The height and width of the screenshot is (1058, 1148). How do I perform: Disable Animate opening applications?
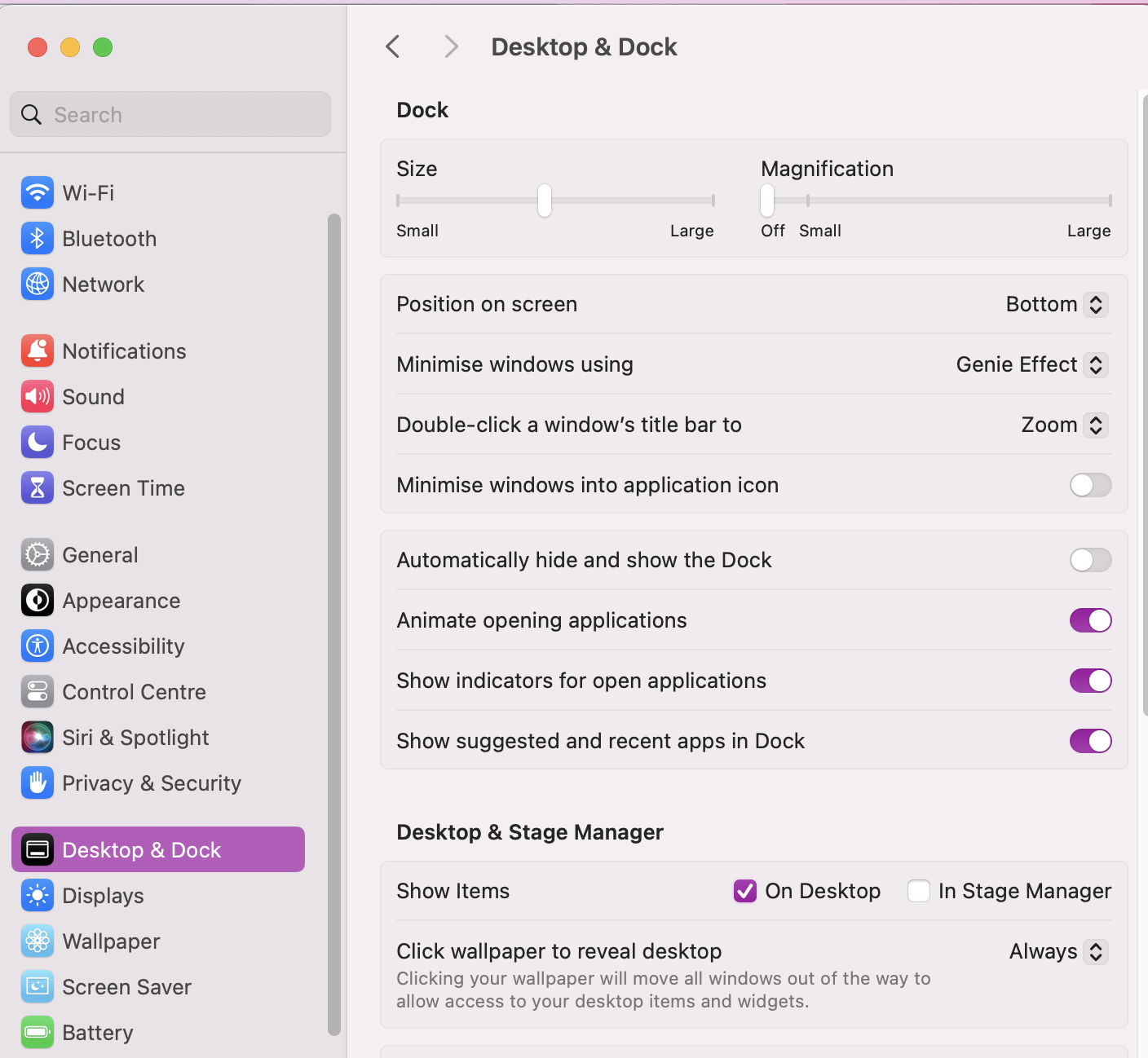(1090, 620)
